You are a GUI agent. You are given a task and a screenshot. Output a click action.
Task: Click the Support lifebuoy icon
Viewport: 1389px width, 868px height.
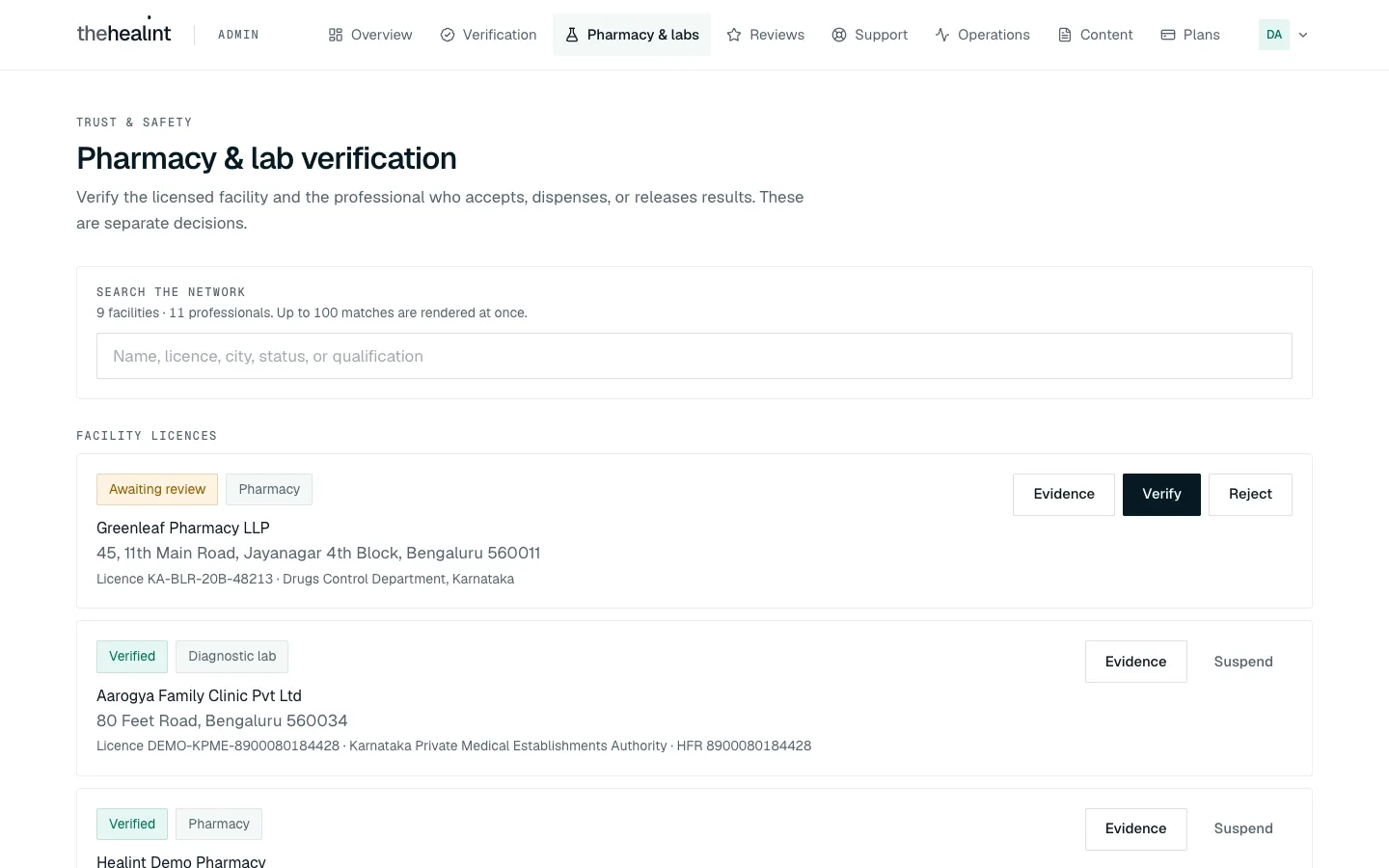839,35
